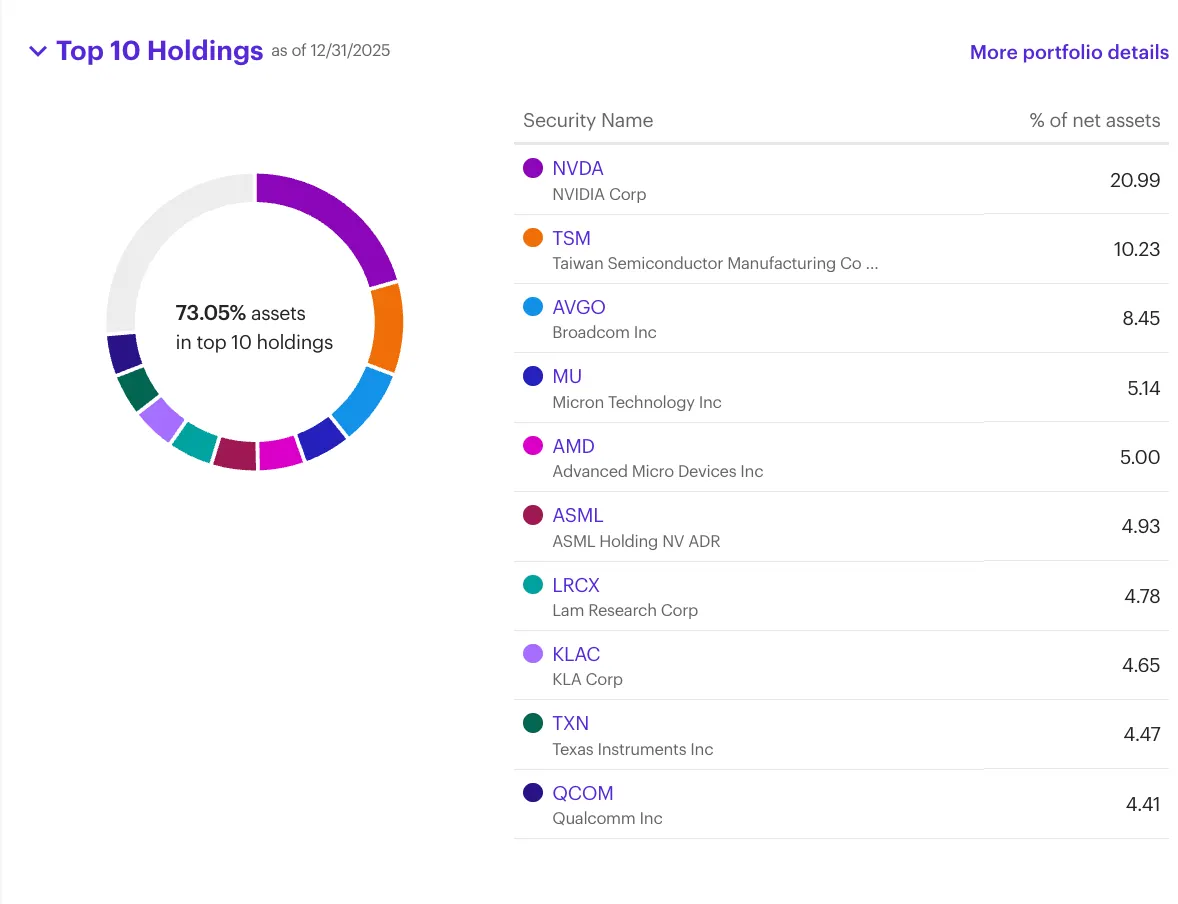Click the light blue AVGO legend dot

tap(533, 307)
